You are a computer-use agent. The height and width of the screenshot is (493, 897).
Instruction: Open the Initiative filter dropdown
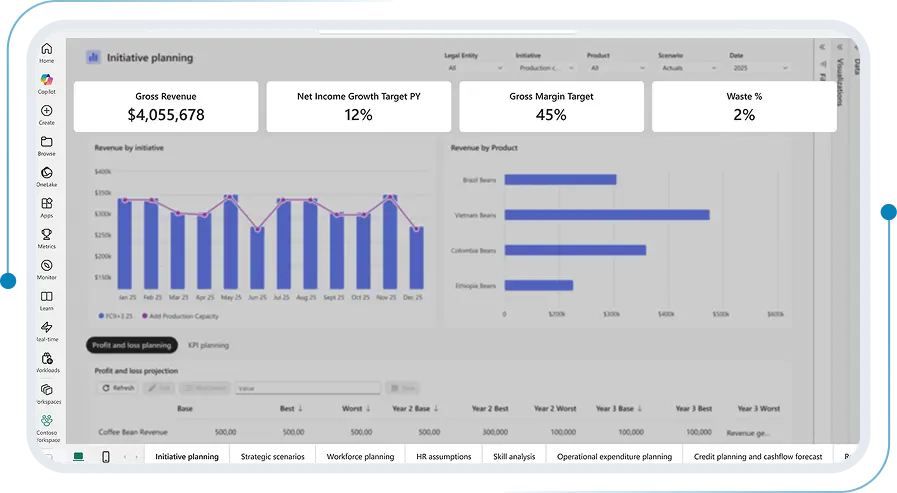coord(546,68)
